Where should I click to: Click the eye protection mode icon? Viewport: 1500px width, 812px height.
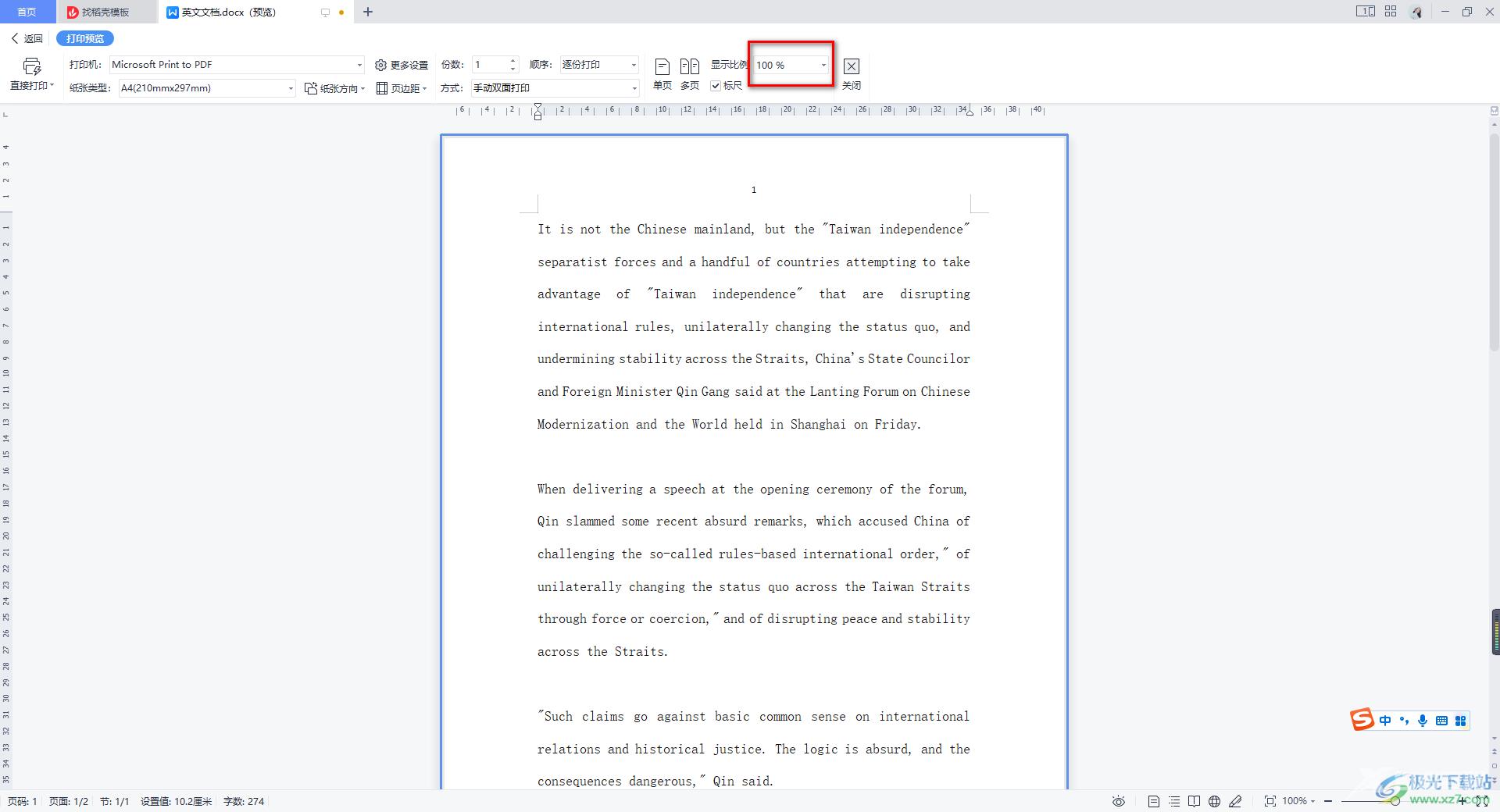(x=1119, y=801)
